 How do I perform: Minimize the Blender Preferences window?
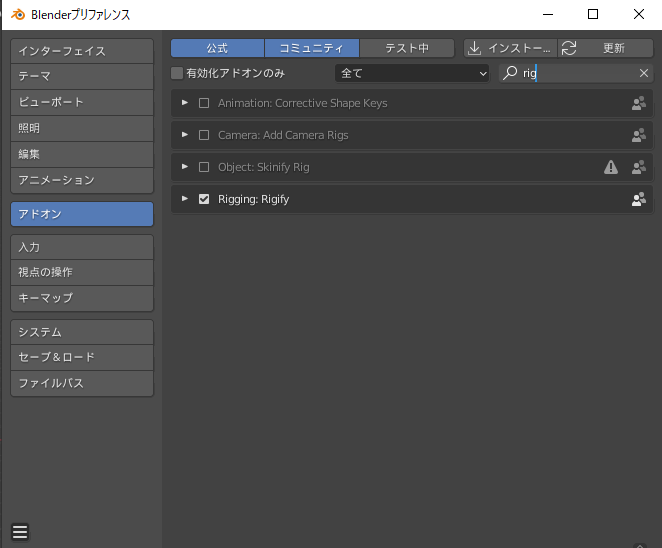pos(548,14)
